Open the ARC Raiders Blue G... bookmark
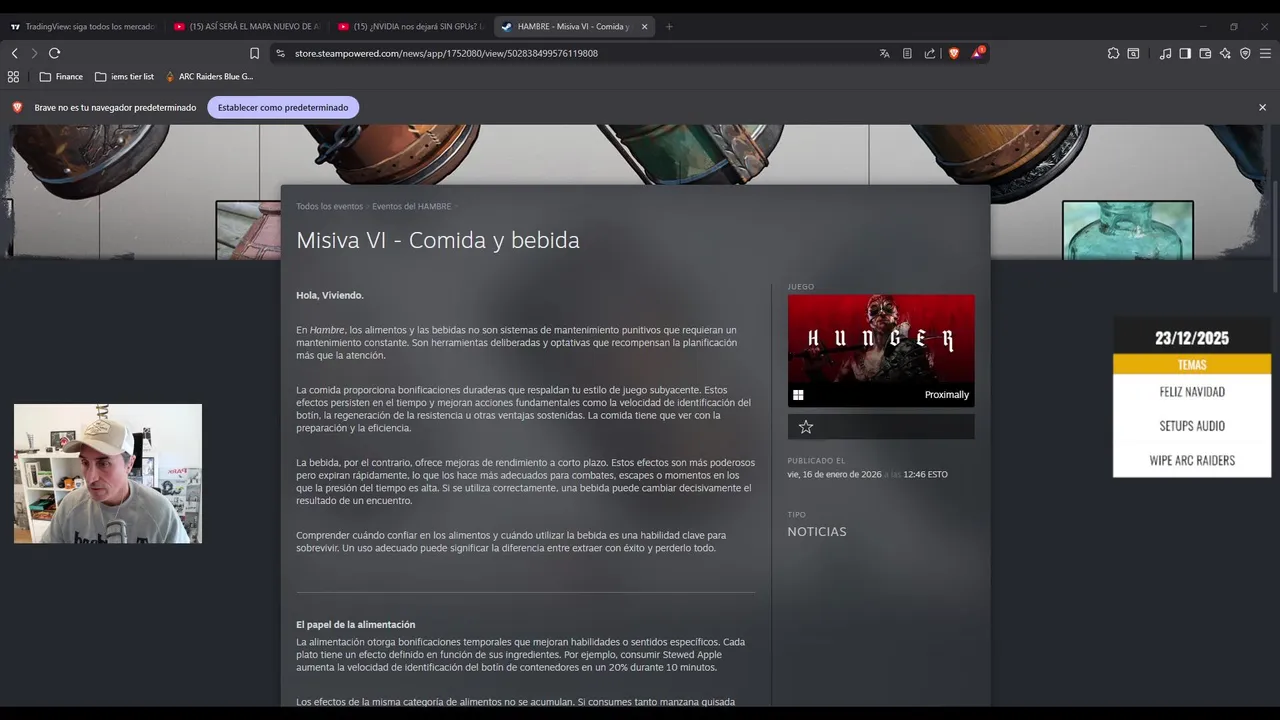Screen dimensions: 1280x720 (208, 76)
